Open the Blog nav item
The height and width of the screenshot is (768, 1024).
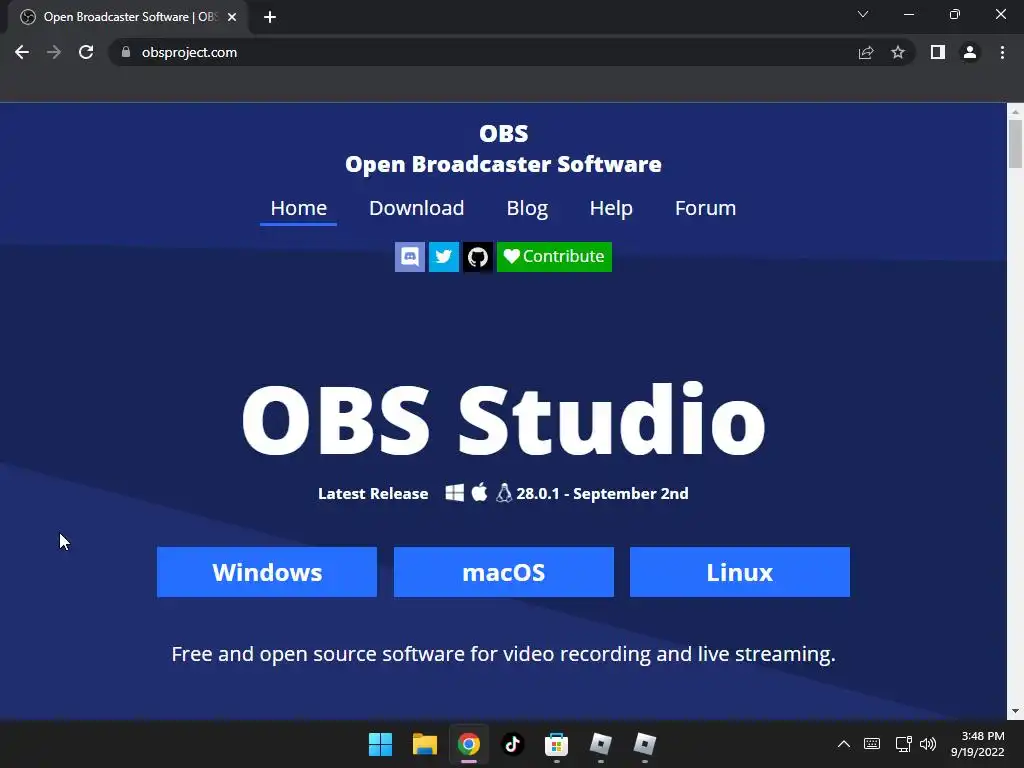coord(527,208)
